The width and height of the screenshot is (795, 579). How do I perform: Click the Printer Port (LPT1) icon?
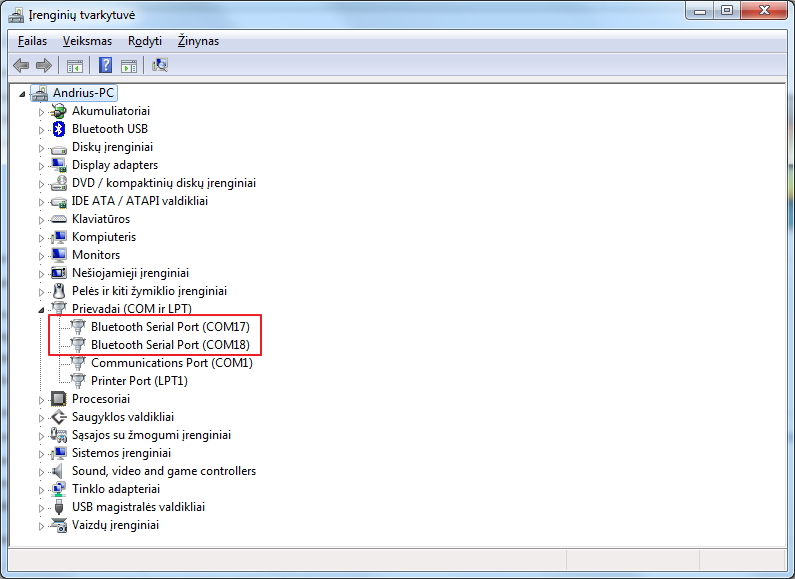pos(78,381)
